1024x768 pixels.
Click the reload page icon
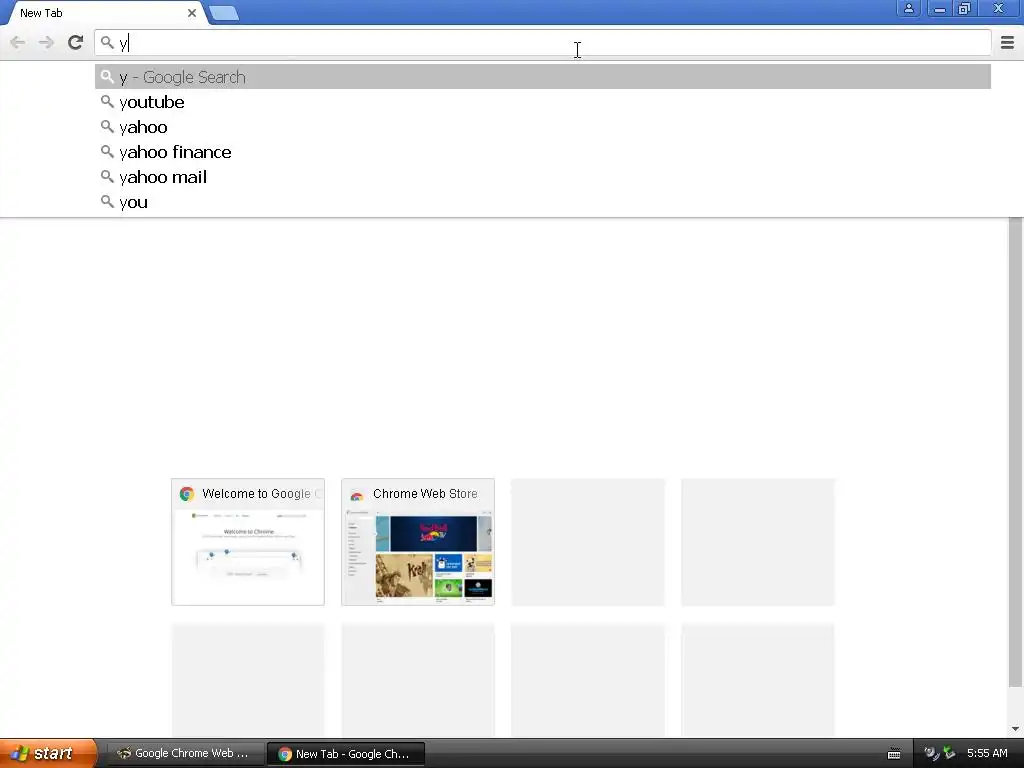76,42
